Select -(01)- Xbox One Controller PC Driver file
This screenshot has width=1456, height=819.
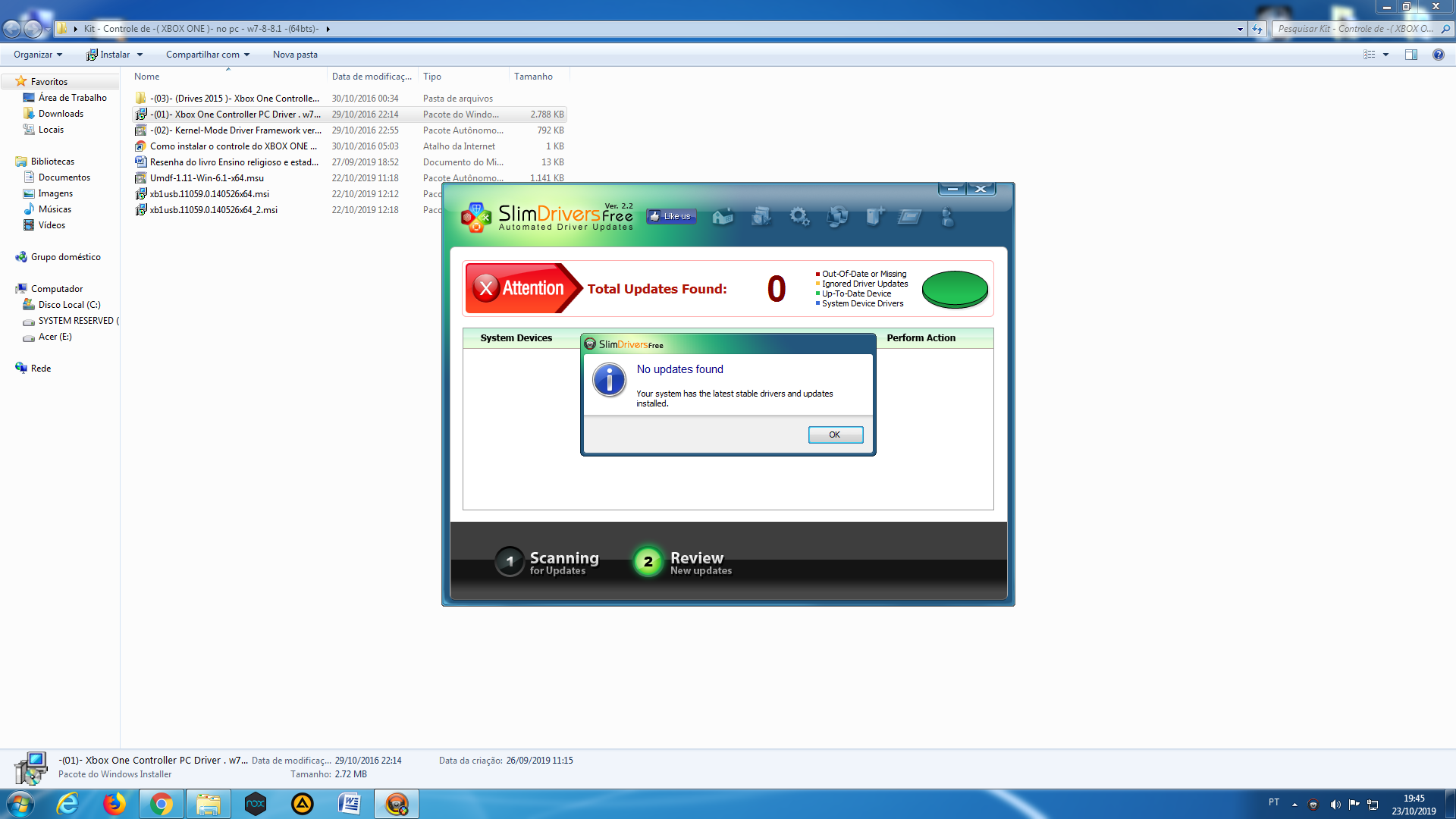pos(350,115)
